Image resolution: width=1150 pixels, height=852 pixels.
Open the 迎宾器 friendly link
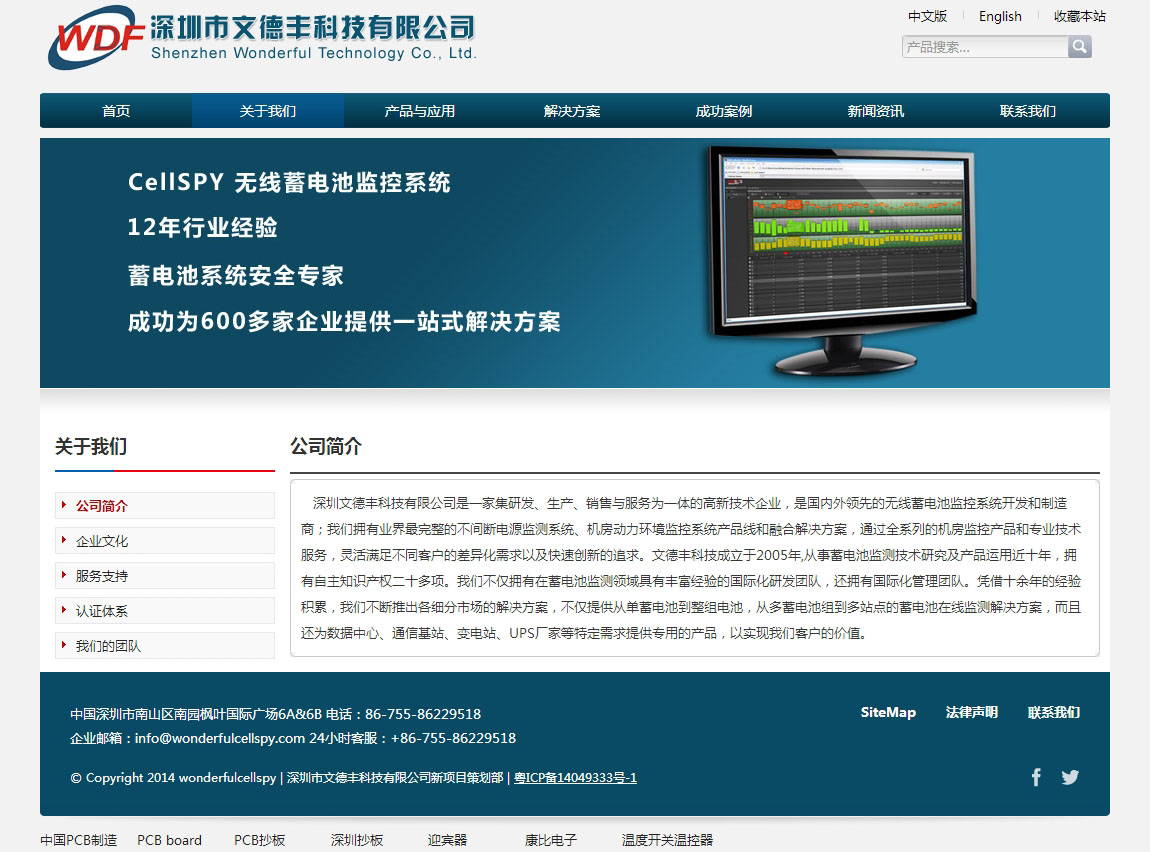coord(447,840)
